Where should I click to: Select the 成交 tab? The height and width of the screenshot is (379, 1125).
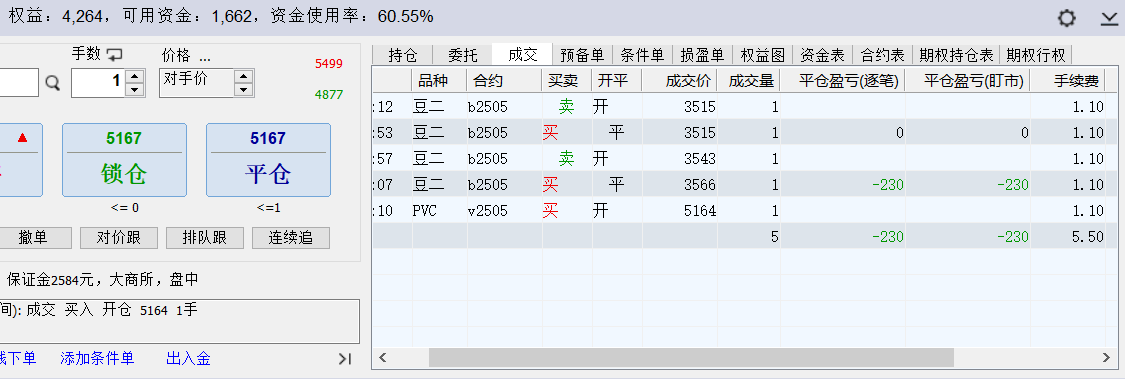[x=522, y=55]
